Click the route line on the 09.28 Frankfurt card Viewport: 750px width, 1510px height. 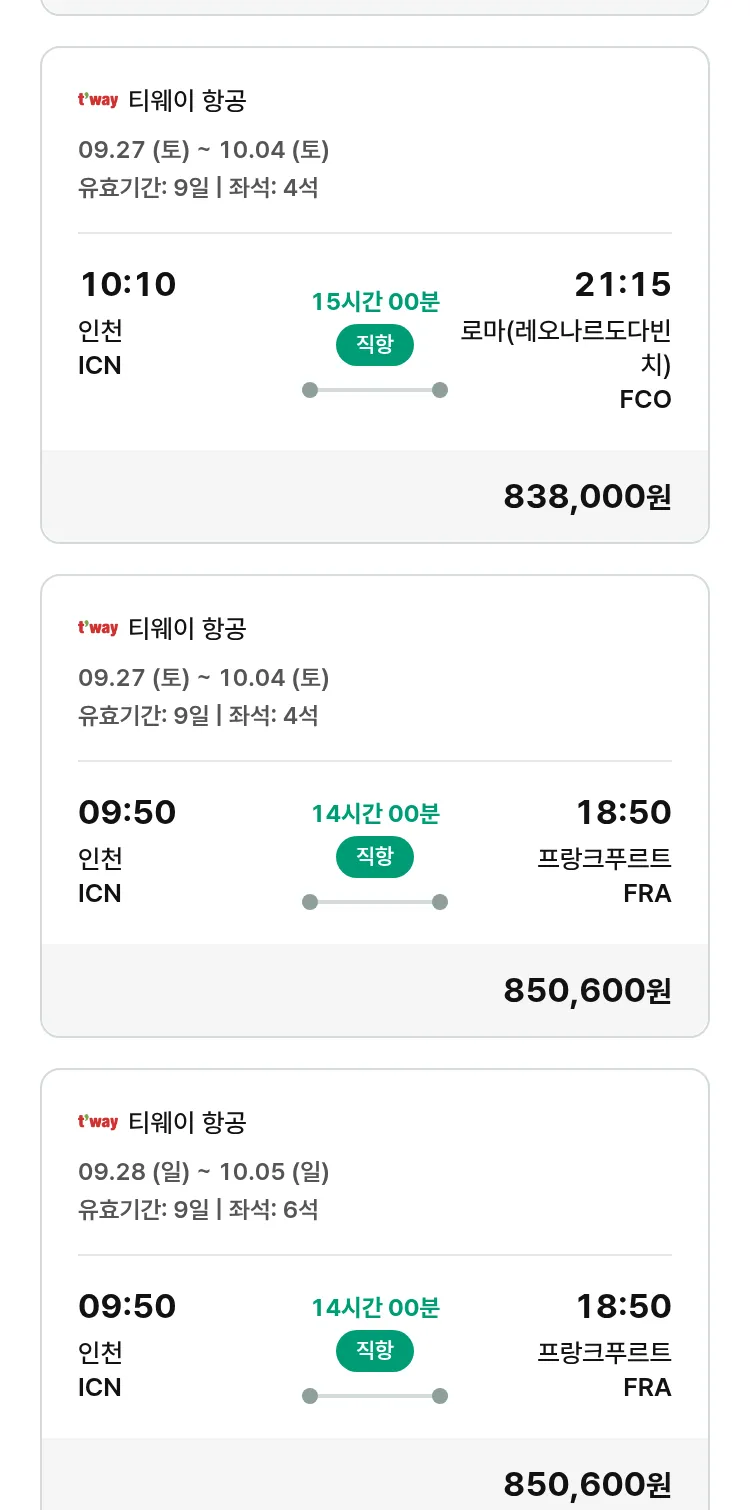click(375, 1396)
